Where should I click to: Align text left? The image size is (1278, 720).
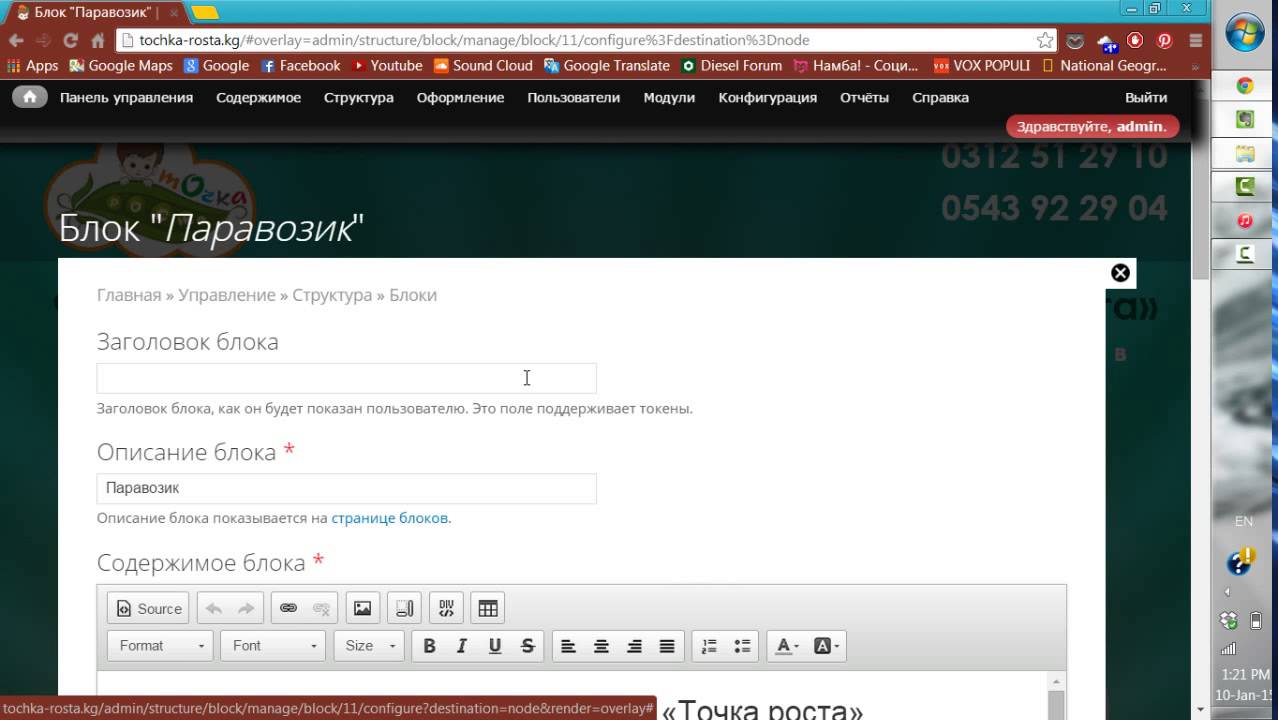[x=568, y=646]
